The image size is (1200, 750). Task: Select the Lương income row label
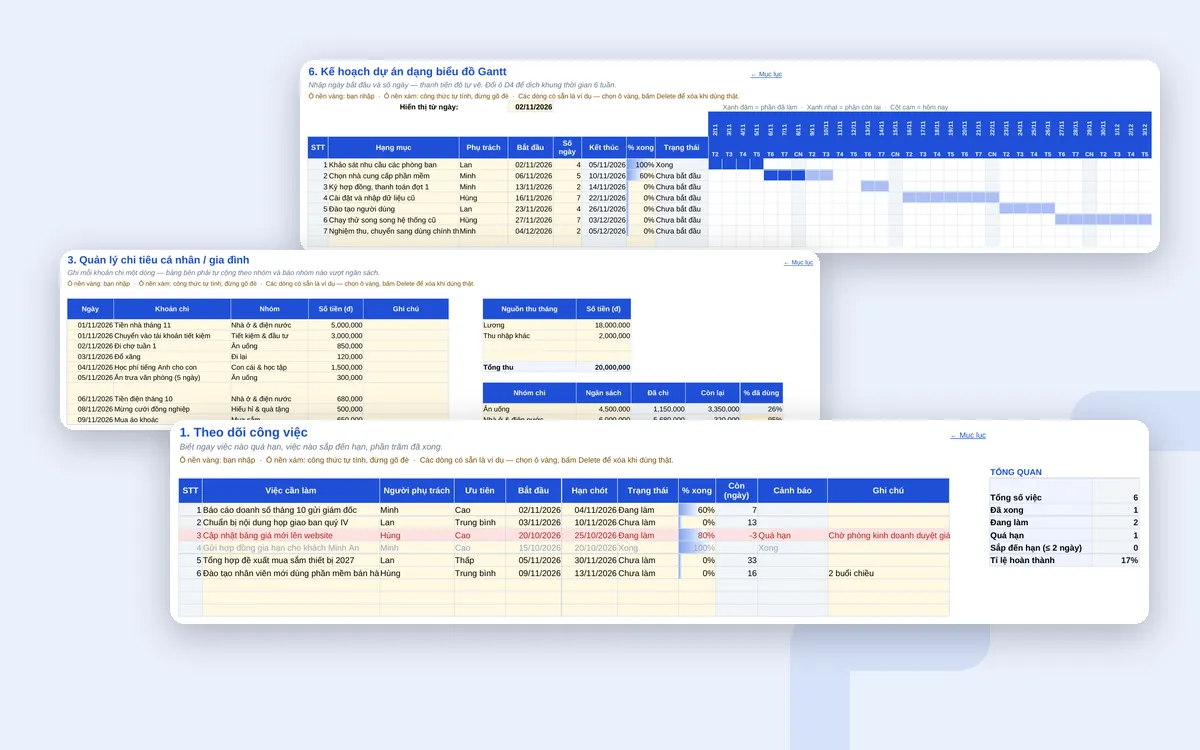[x=529, y=325]
